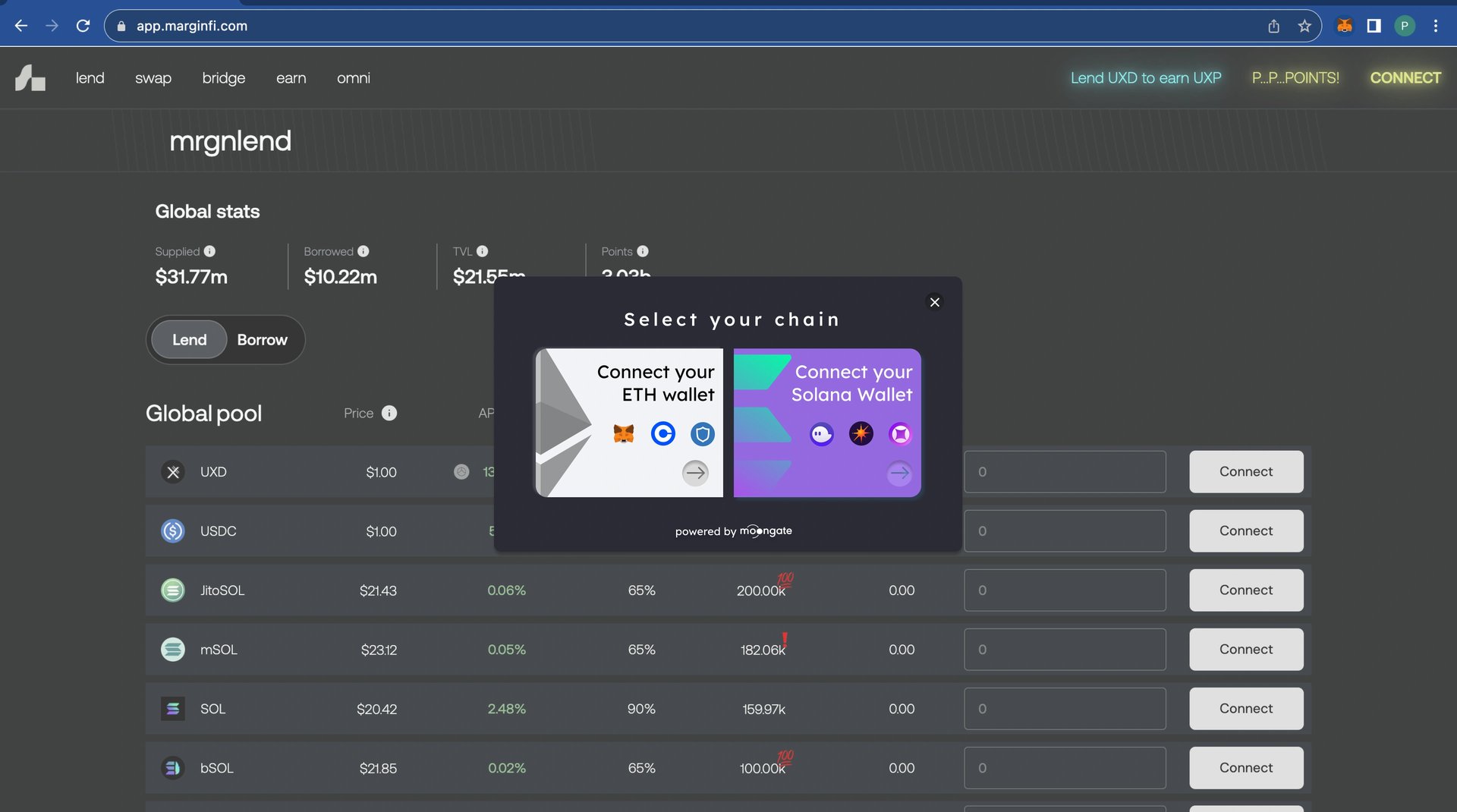Pick the blue shield wallet icon
Screen dimensions: 1457x812
(x=703, y=434)
